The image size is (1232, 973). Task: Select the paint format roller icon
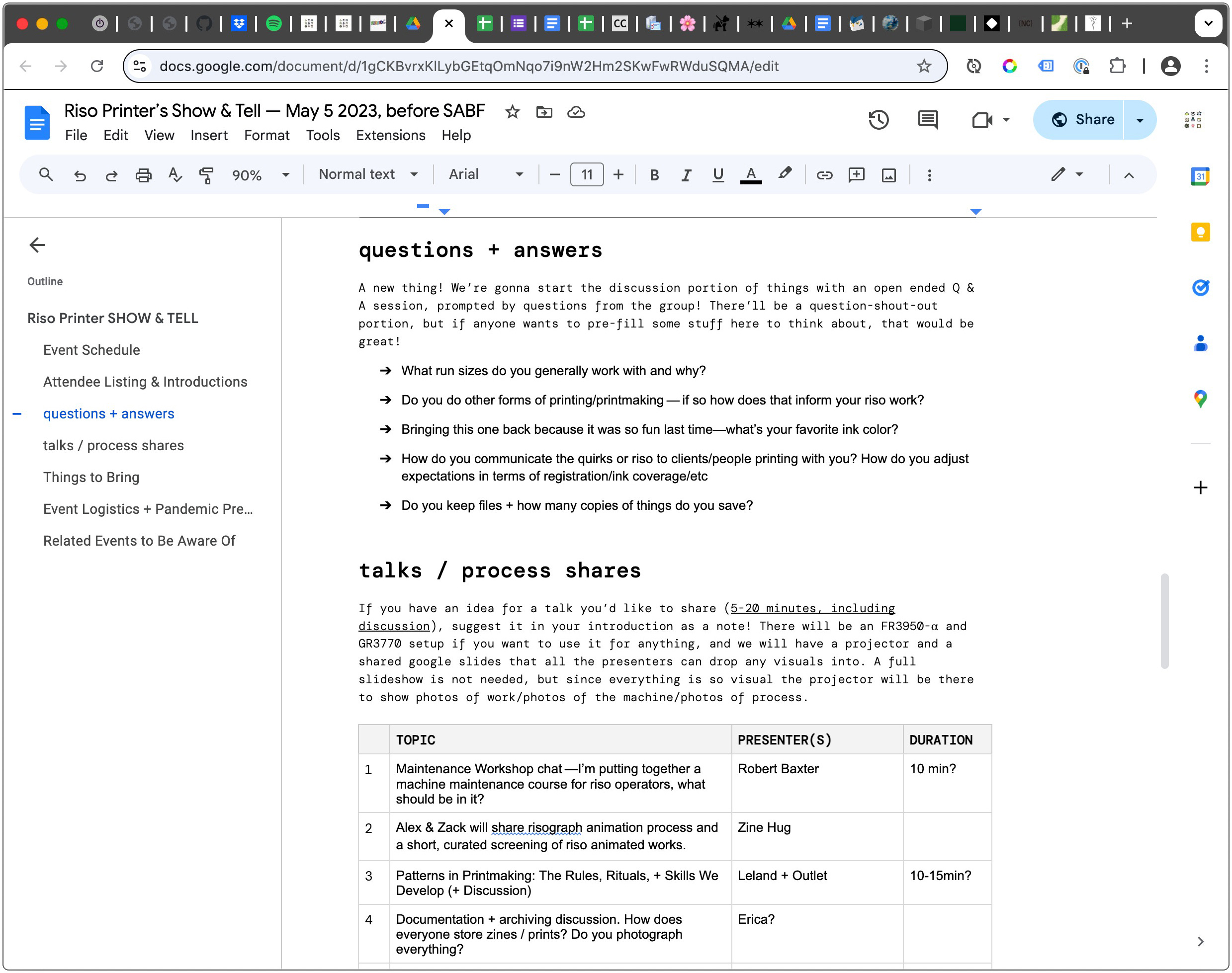coord(206,175)
